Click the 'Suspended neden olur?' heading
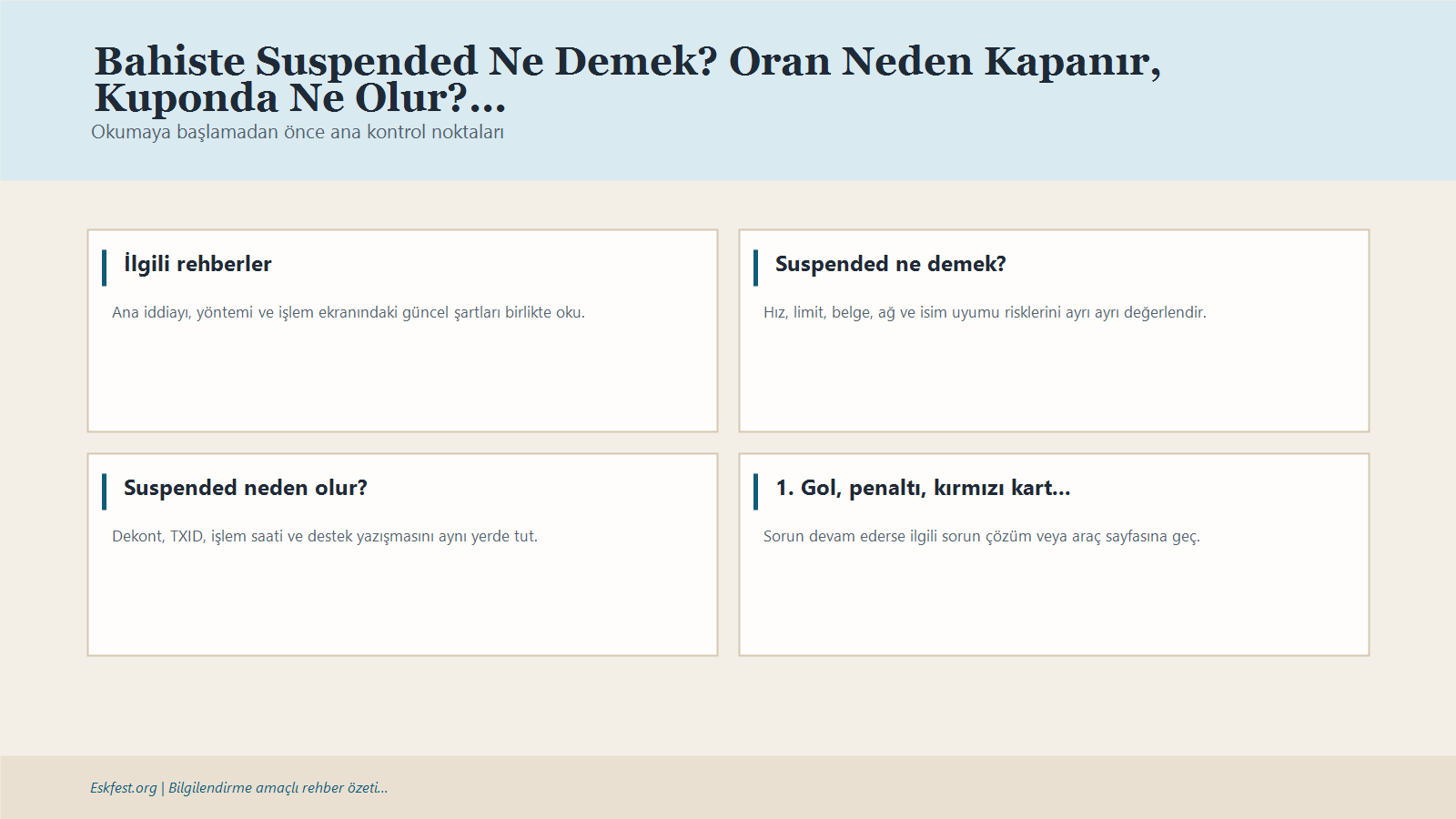 [x=246, y=488]
